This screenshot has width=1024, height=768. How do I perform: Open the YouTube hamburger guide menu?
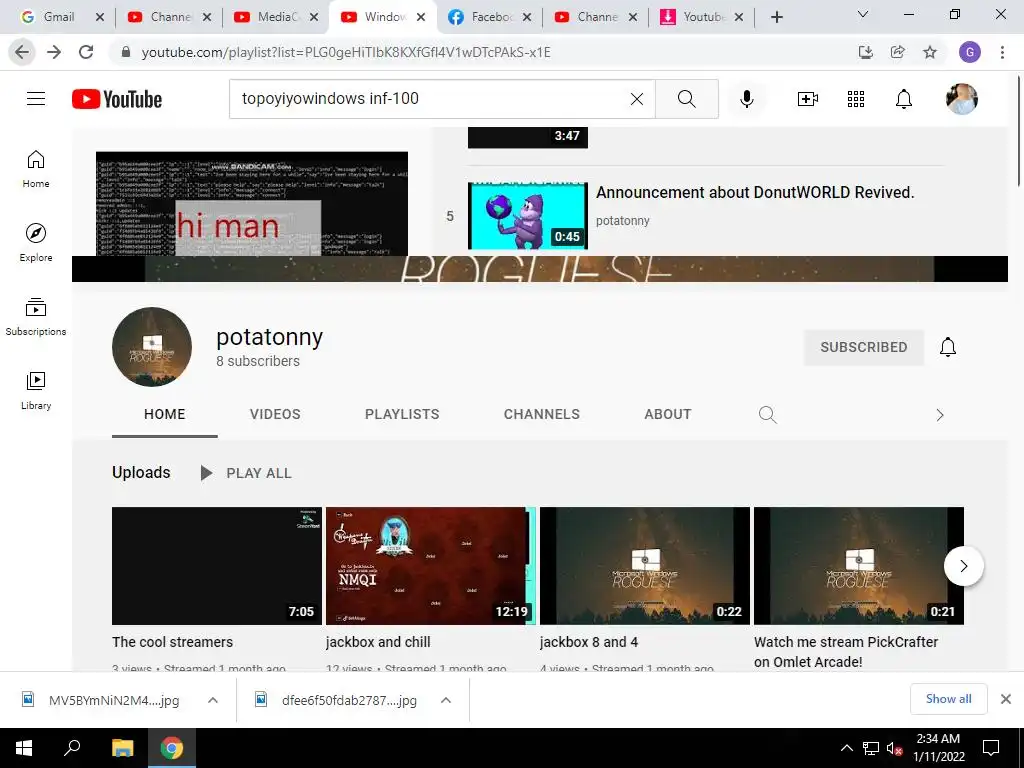36,99
